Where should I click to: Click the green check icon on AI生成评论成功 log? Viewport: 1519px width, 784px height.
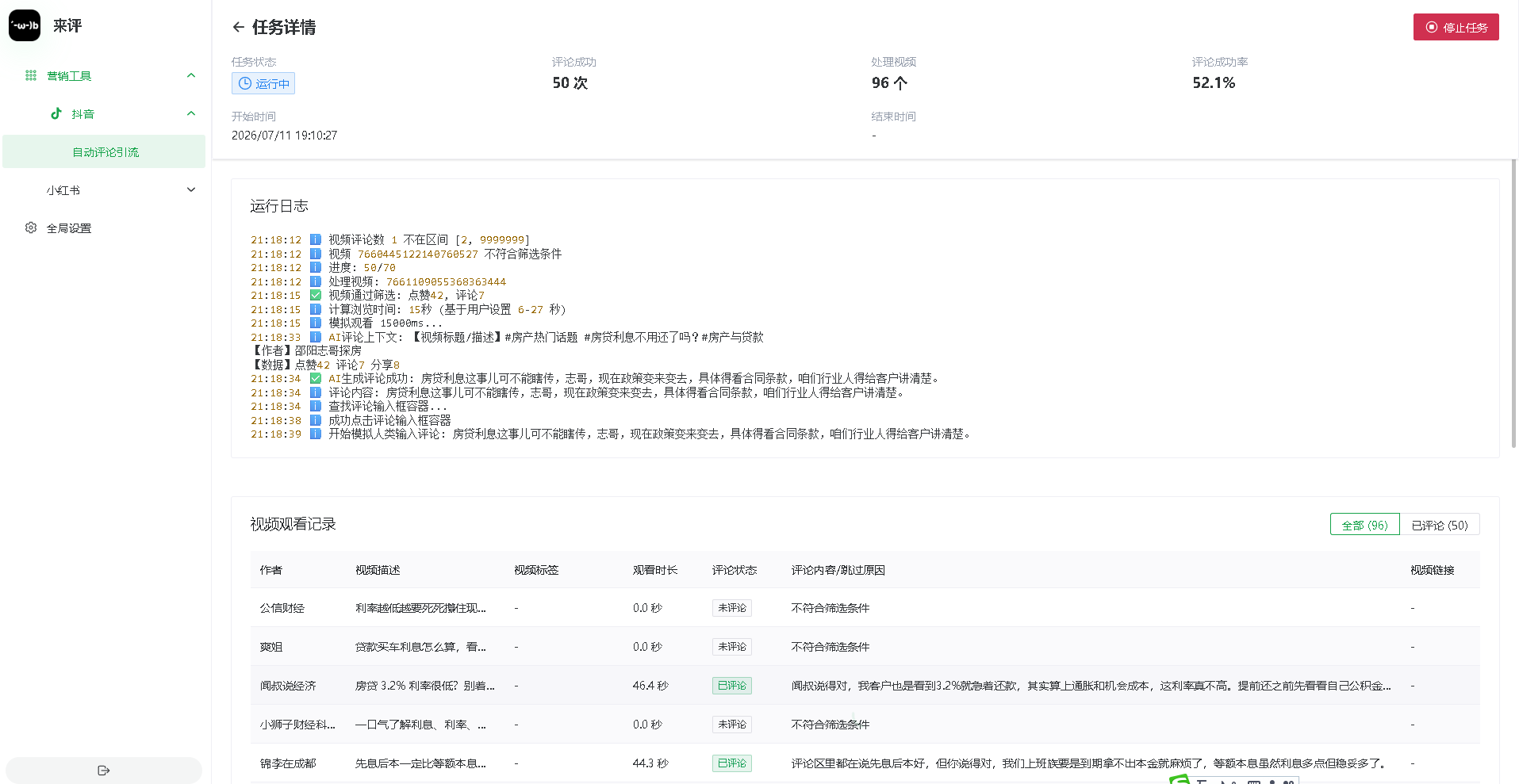316,379
